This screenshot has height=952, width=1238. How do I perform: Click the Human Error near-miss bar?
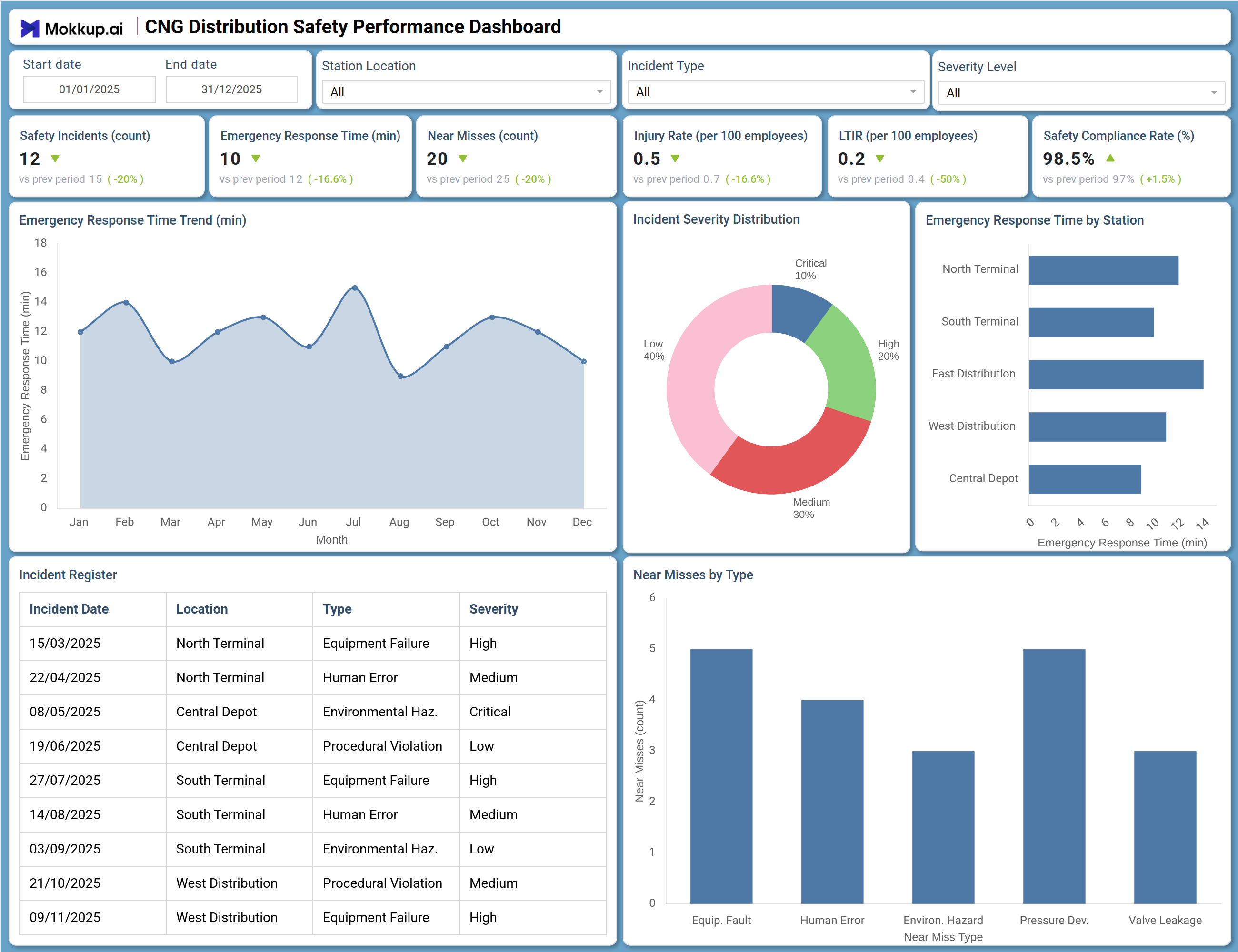[x=832, y=802]
